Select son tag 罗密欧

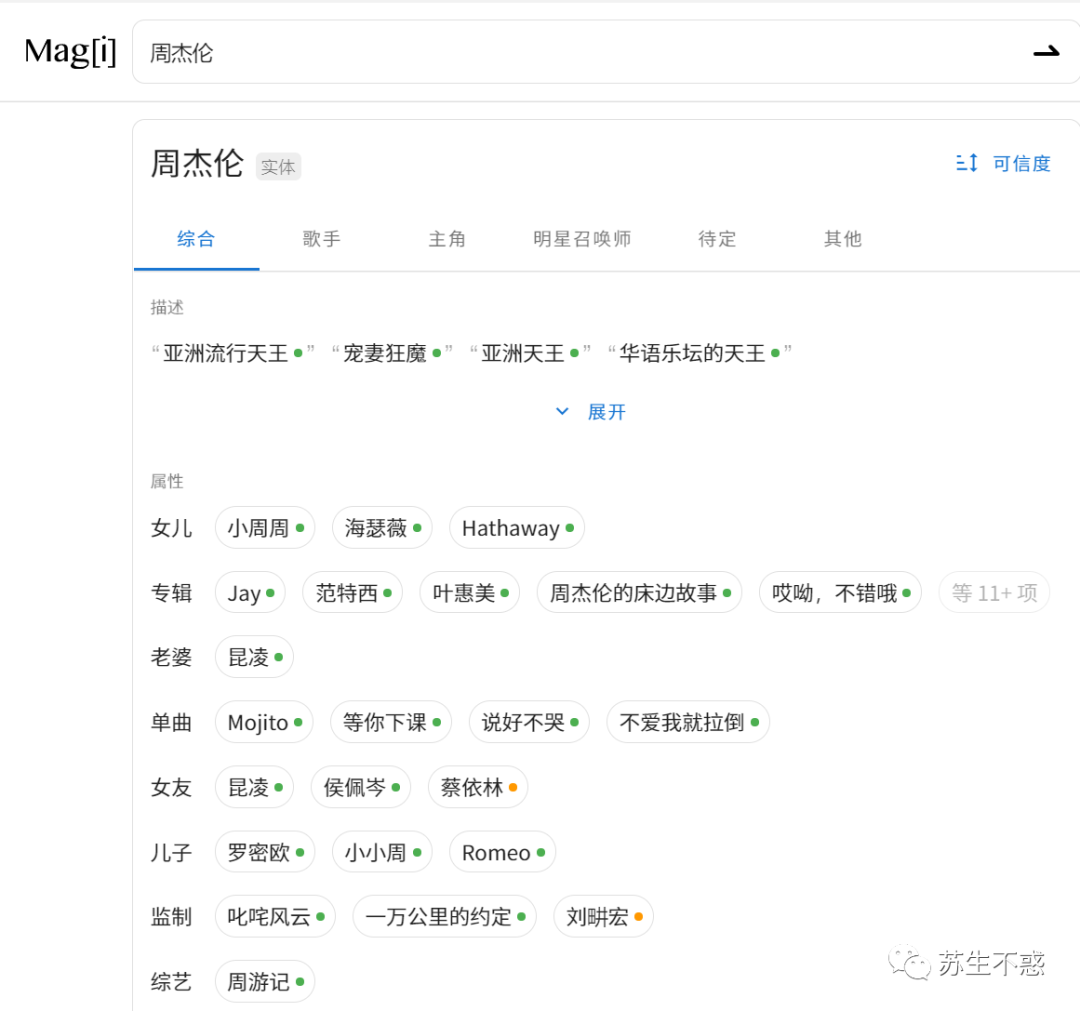click(x=265, y=853)
